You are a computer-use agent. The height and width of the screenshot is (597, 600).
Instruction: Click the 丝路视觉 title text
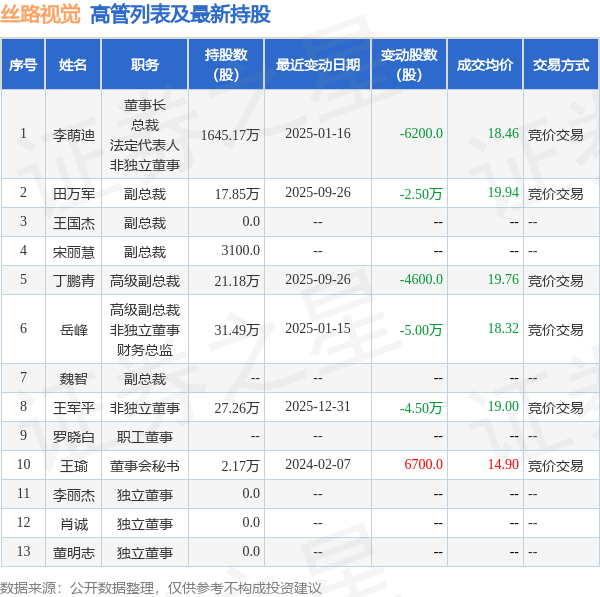(x=40, y=14)
